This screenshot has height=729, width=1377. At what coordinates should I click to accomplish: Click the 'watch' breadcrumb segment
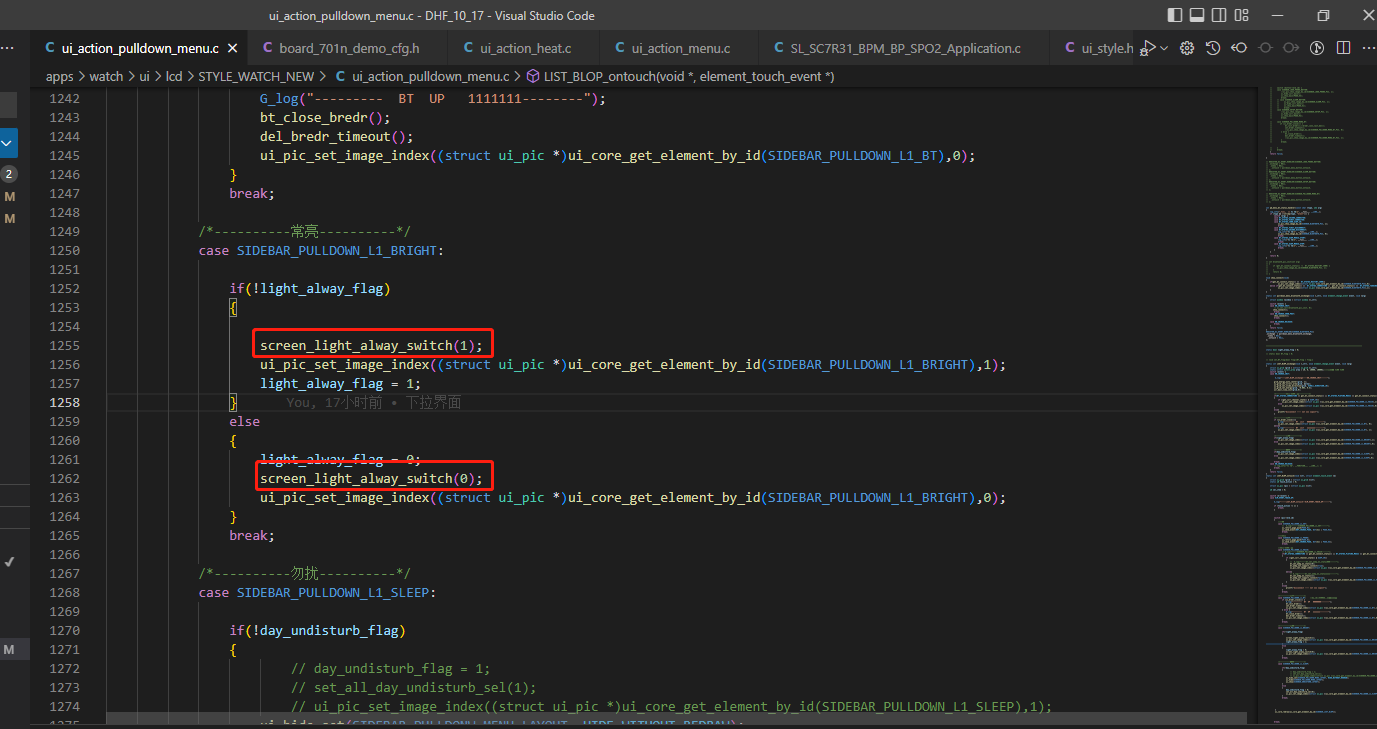pyautogui.click(x=107, y=76)
